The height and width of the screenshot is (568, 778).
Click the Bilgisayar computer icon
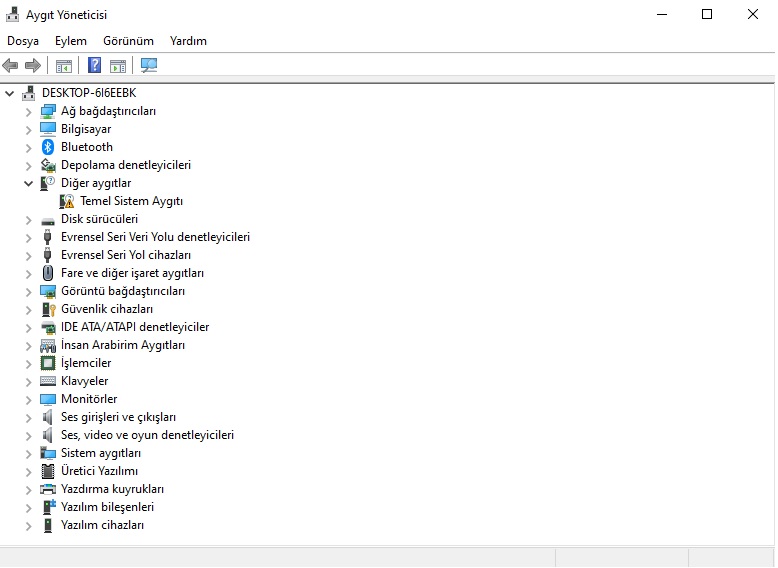[48, 129]
